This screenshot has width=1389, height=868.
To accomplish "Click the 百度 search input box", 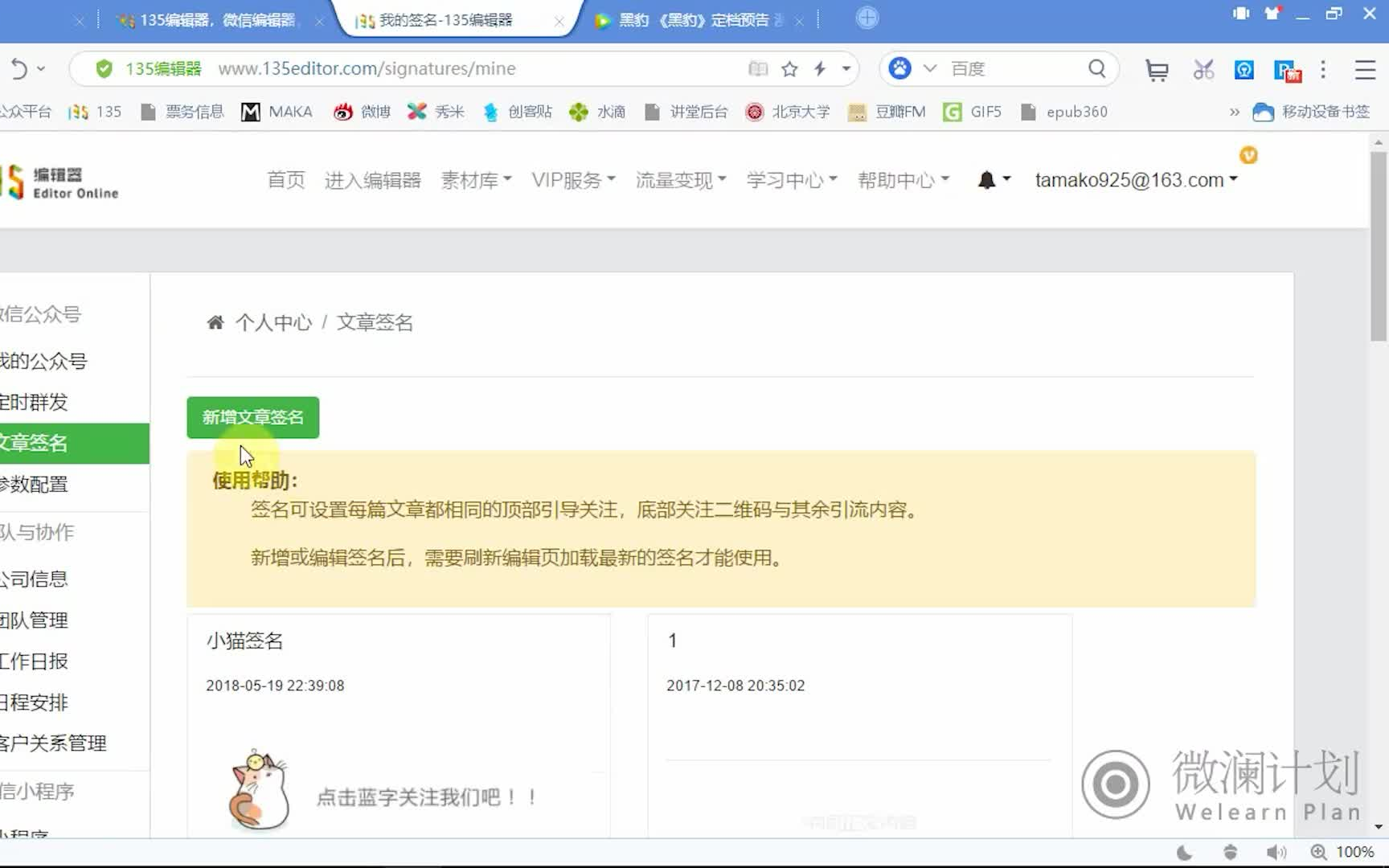I will tap(1014, 69).
